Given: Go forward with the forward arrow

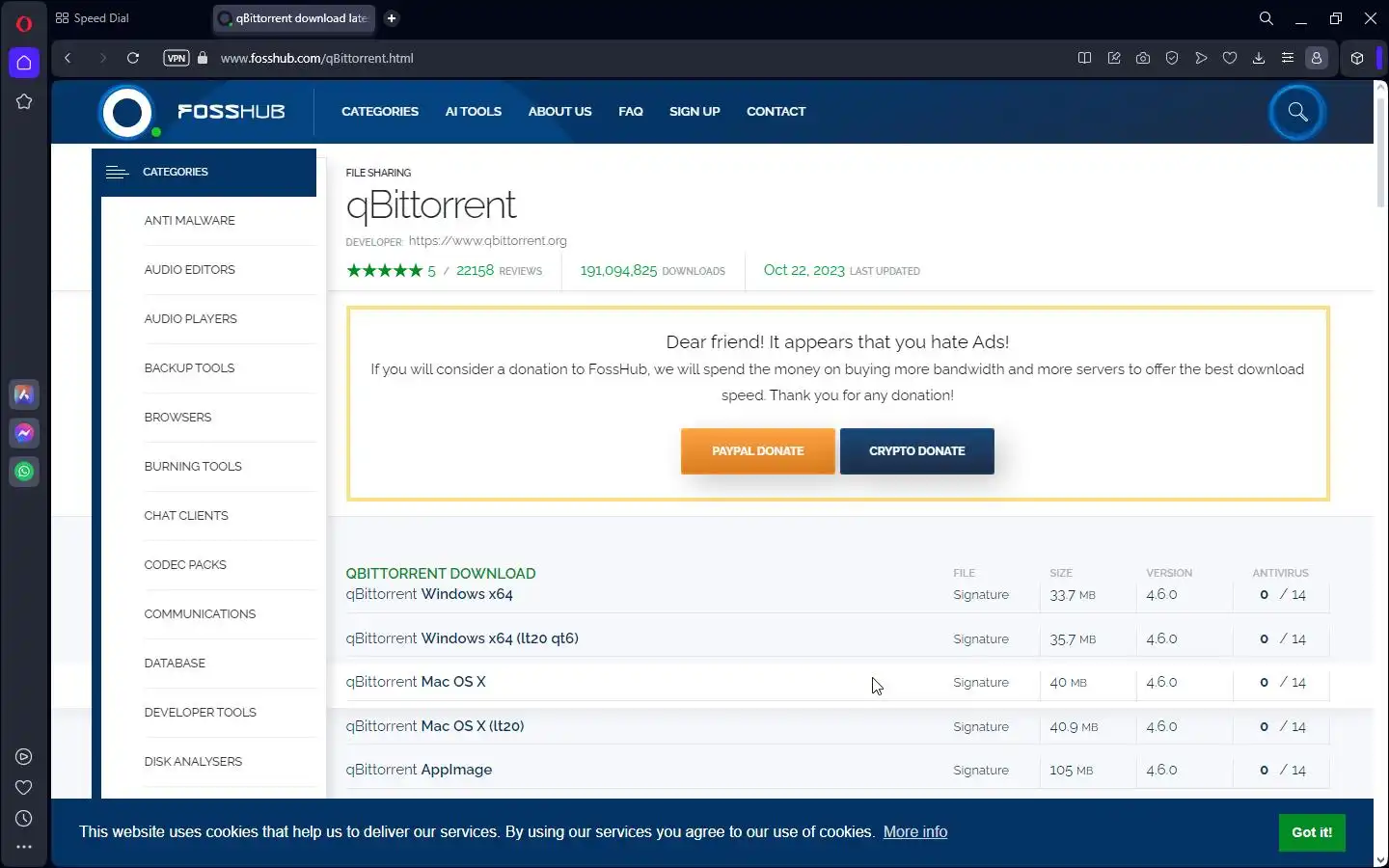Looking at the screenshot, I should point(102,58).
